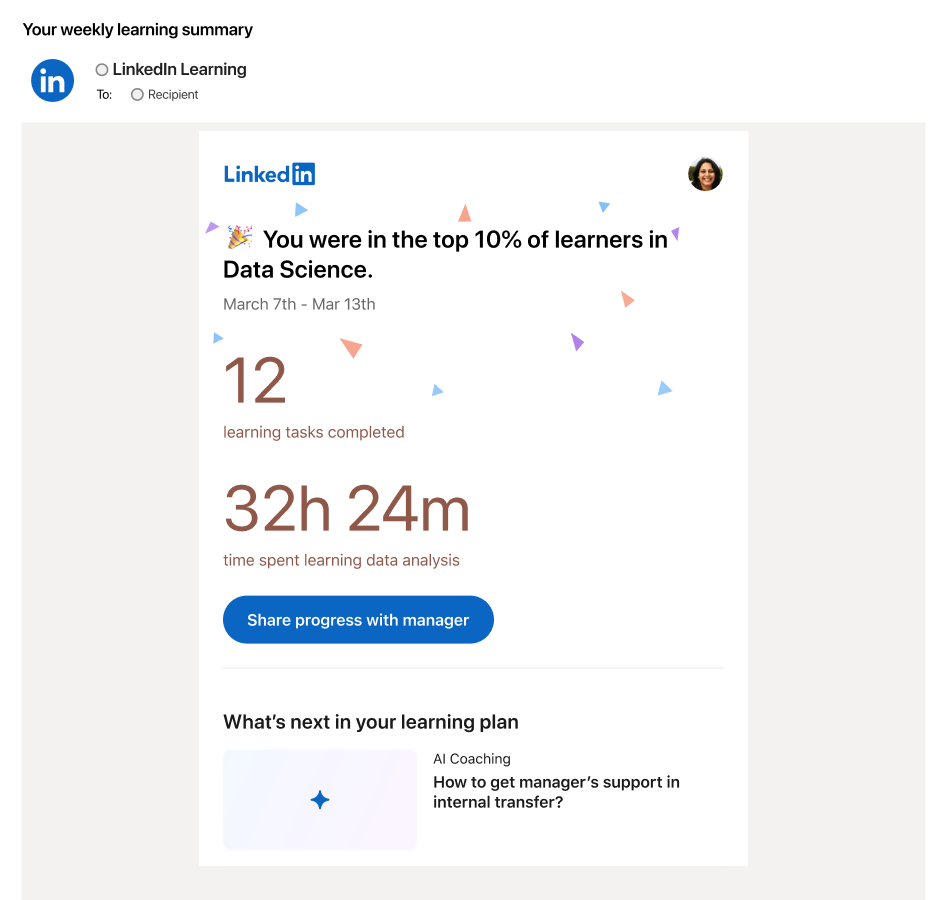Click the 12 tasks completed number

click(255, 381)
